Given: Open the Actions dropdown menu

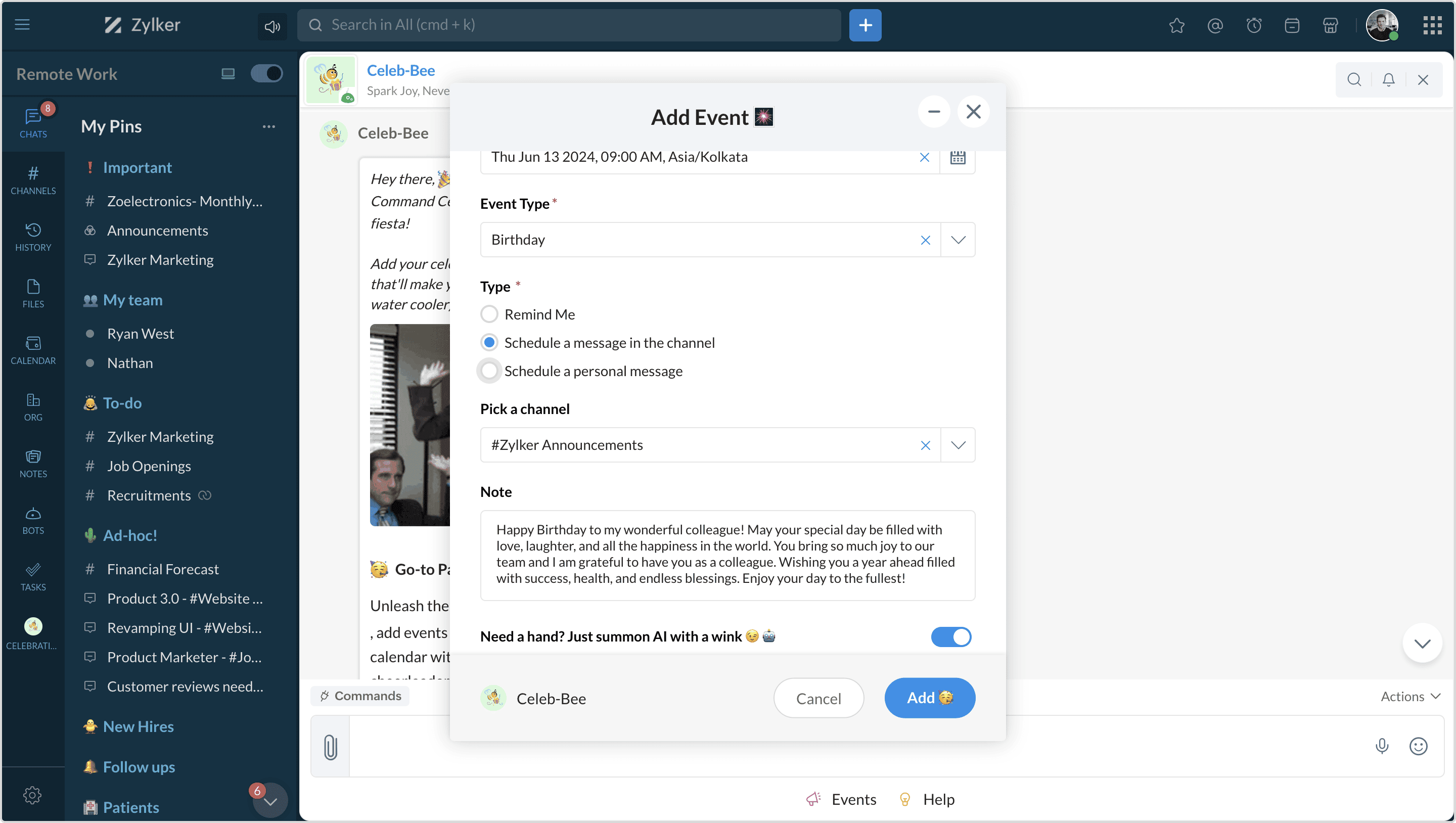Looking at the screenshot, I should [x=1409, y=697].
